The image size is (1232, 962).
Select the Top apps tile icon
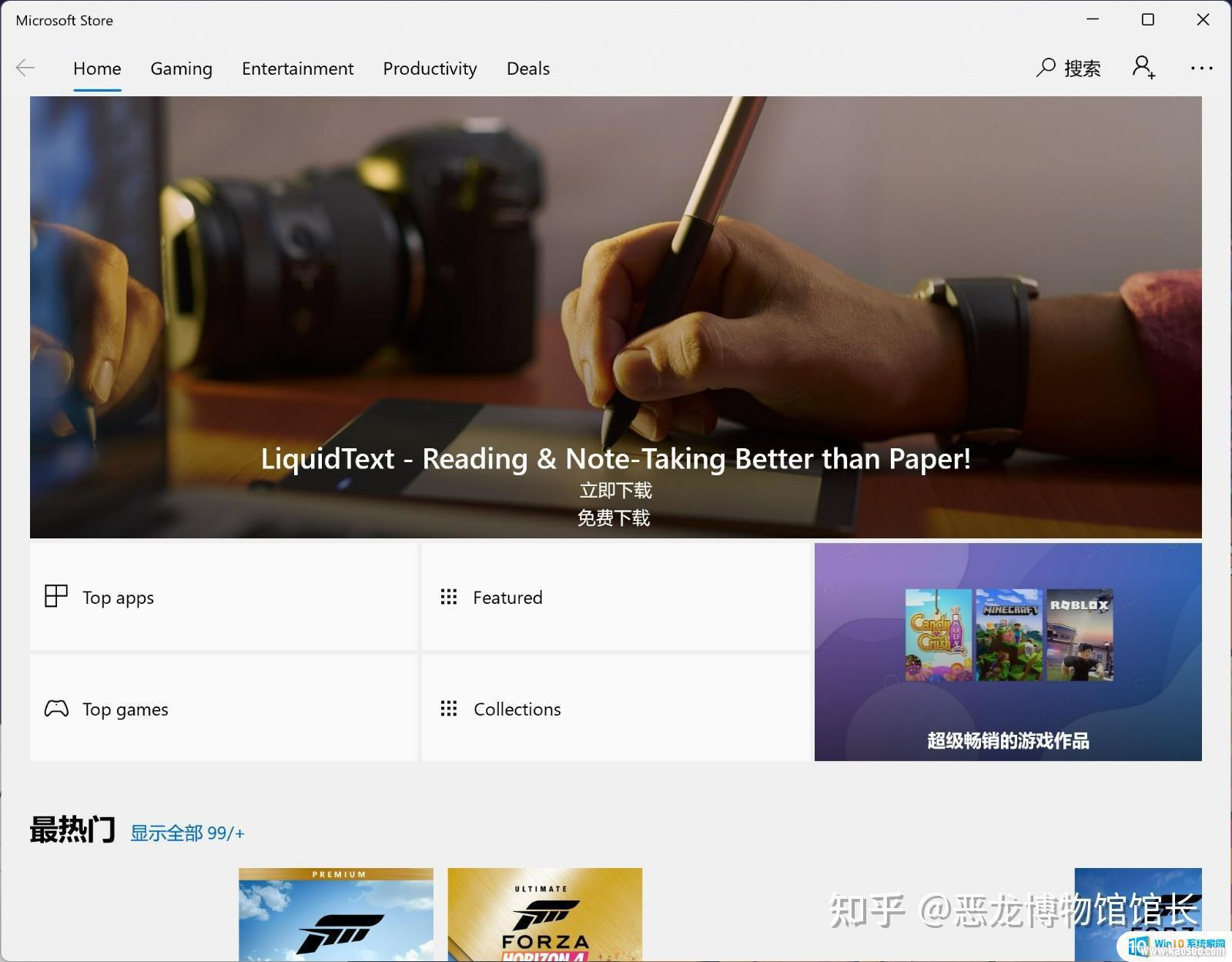pos(56,596)
